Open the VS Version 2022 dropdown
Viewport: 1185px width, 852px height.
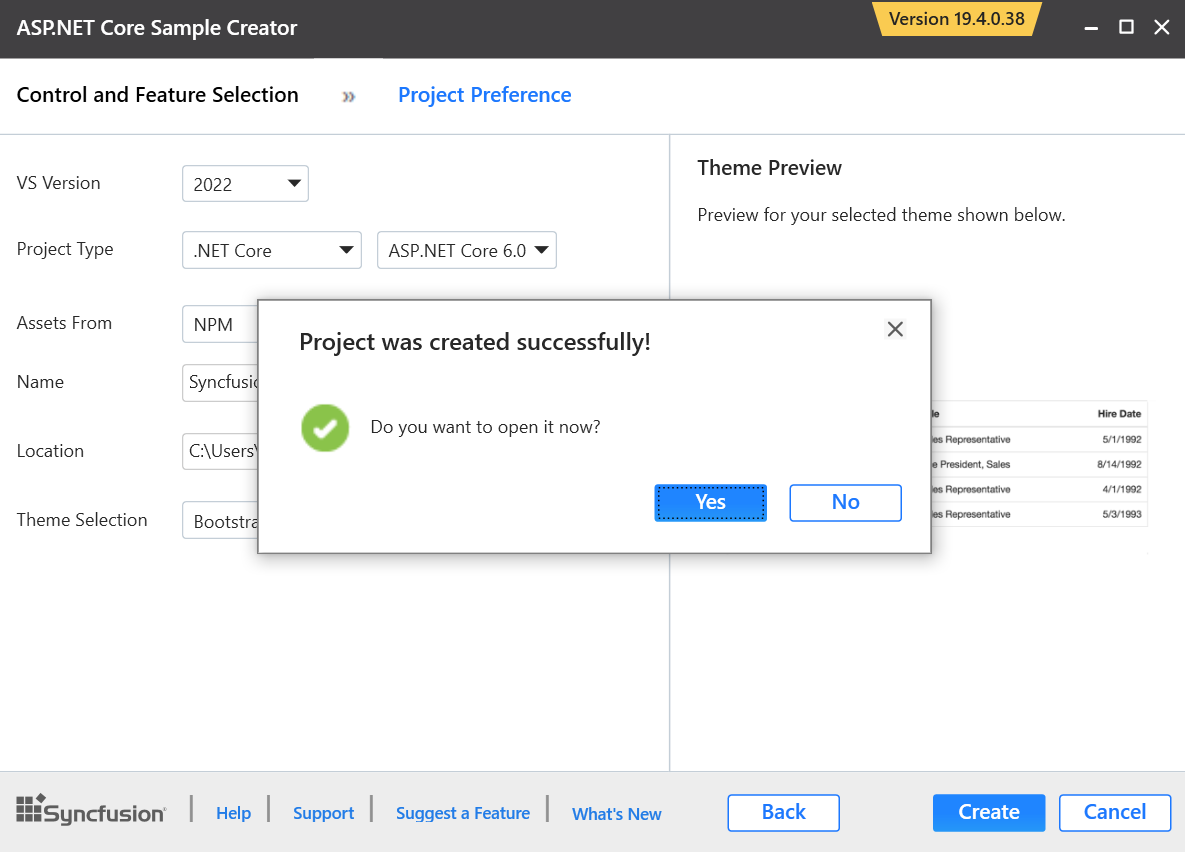245,184
